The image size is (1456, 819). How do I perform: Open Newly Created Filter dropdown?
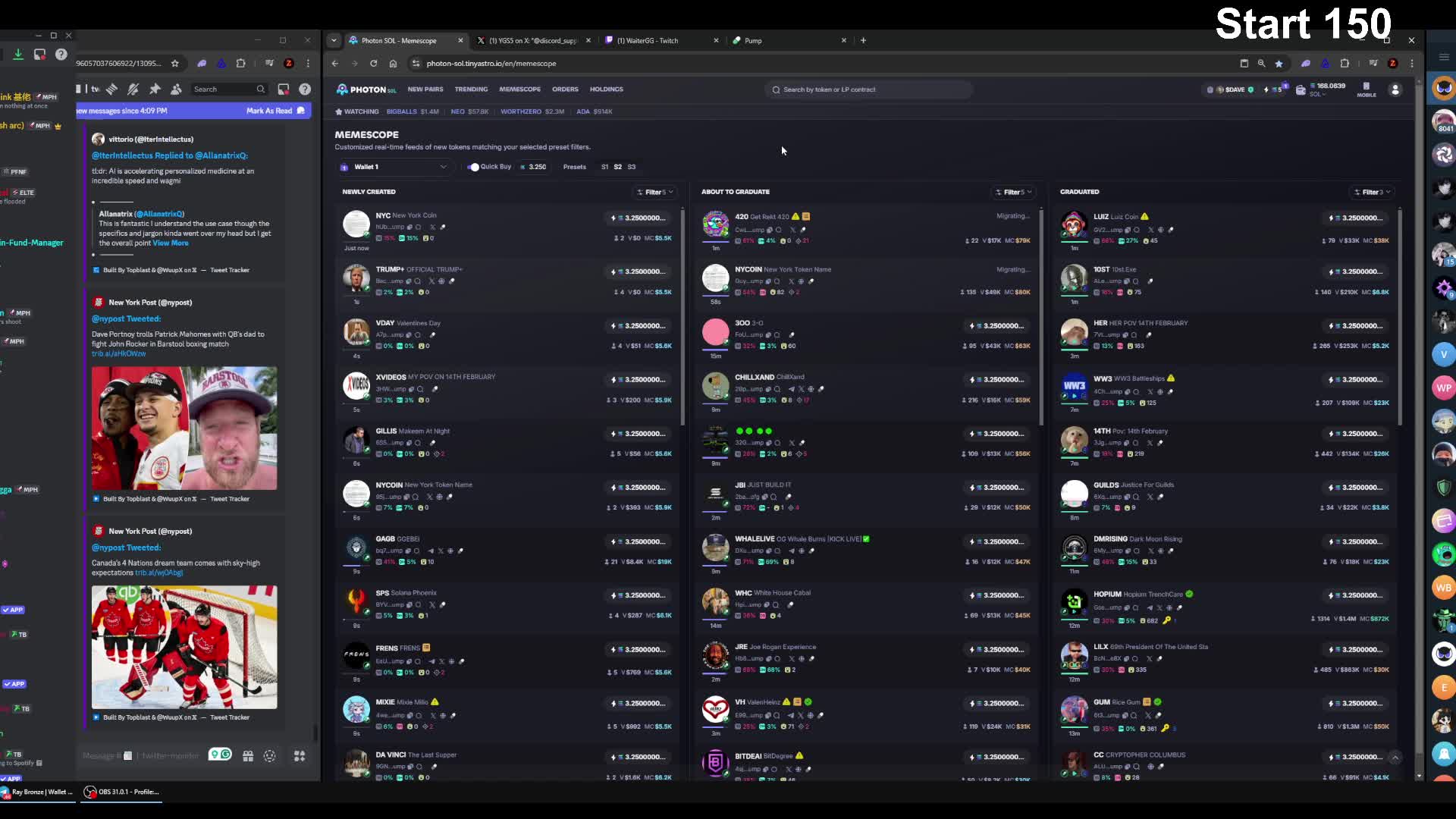point(655,192)
